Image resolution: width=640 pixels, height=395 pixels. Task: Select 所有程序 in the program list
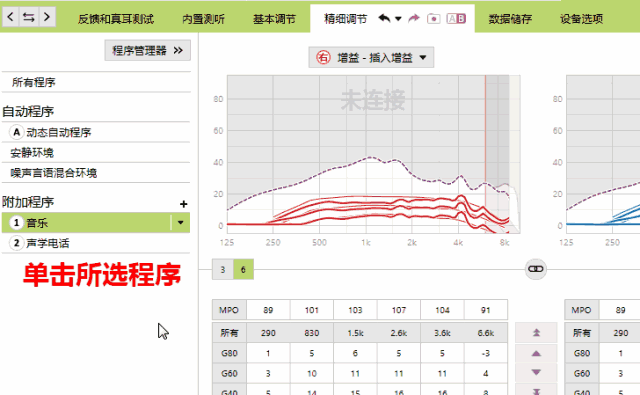96,82
